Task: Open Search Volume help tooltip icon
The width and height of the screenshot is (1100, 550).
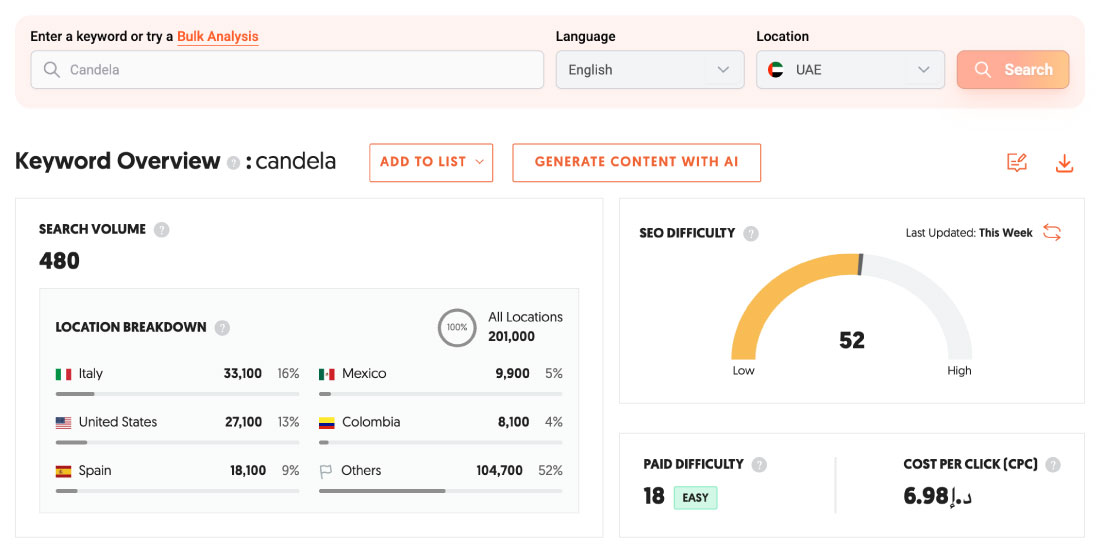Action: click(x=161, y=230)
